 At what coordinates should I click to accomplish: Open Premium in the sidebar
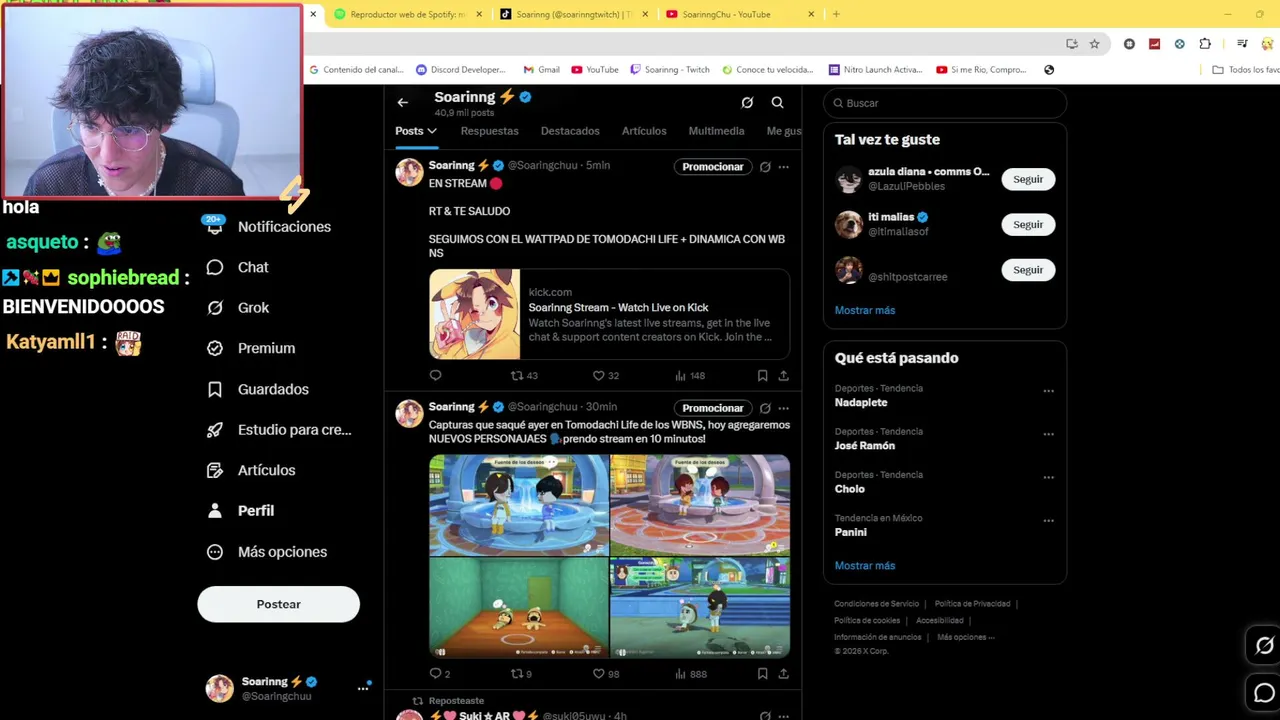(251, 348)
